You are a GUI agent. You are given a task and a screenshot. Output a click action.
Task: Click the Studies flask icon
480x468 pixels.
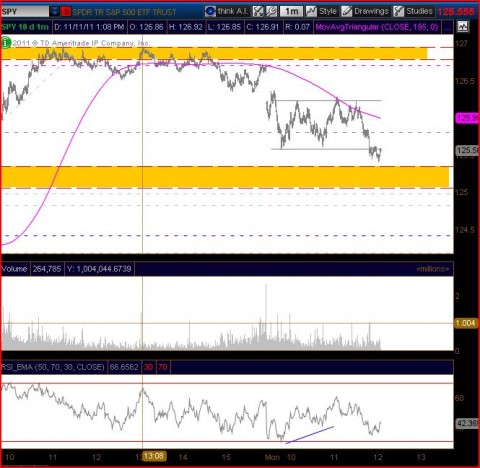tap(399, 12)
